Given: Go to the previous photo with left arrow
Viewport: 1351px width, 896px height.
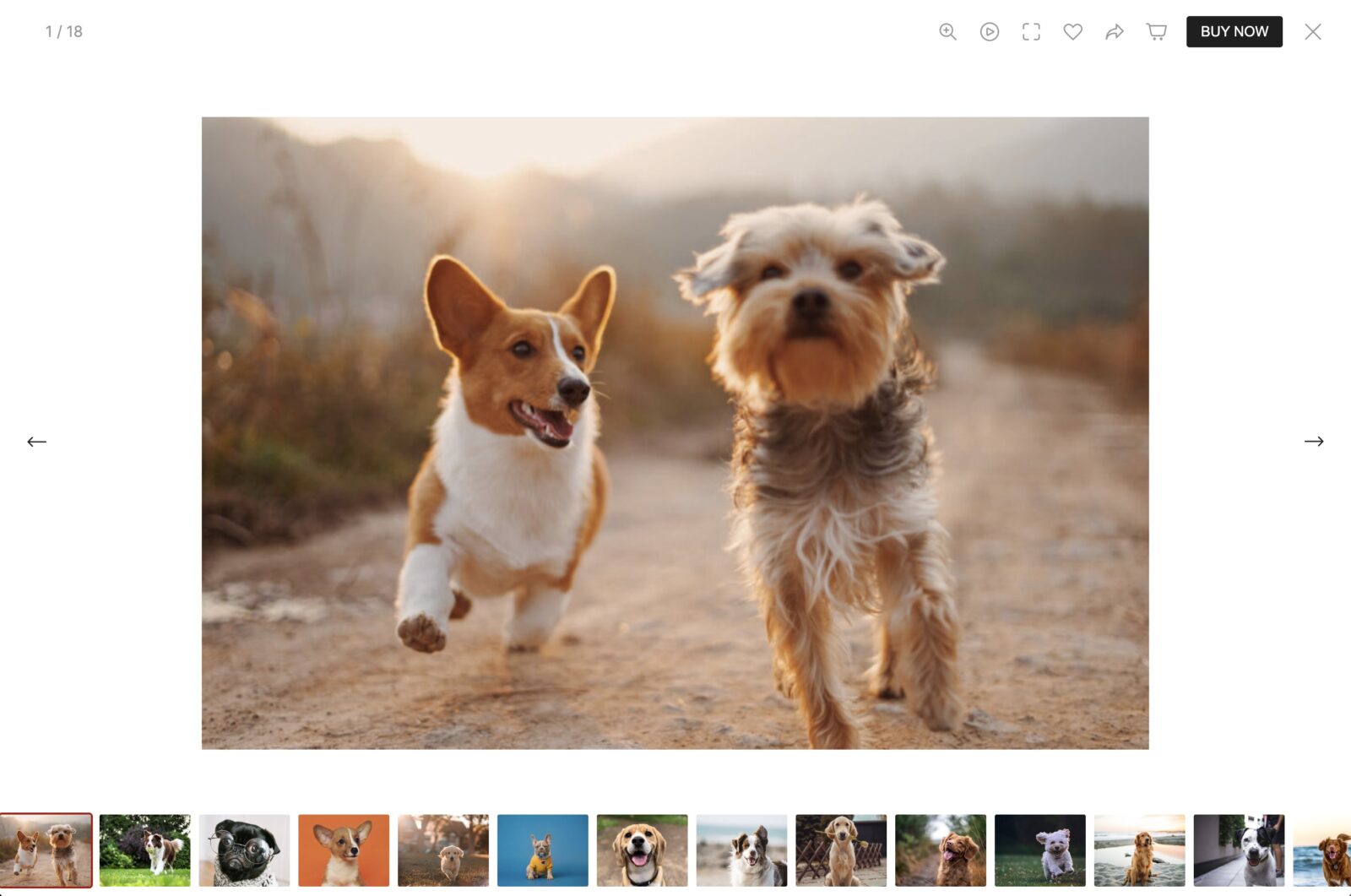Looking at the screenshot, I should pos(36,442).
